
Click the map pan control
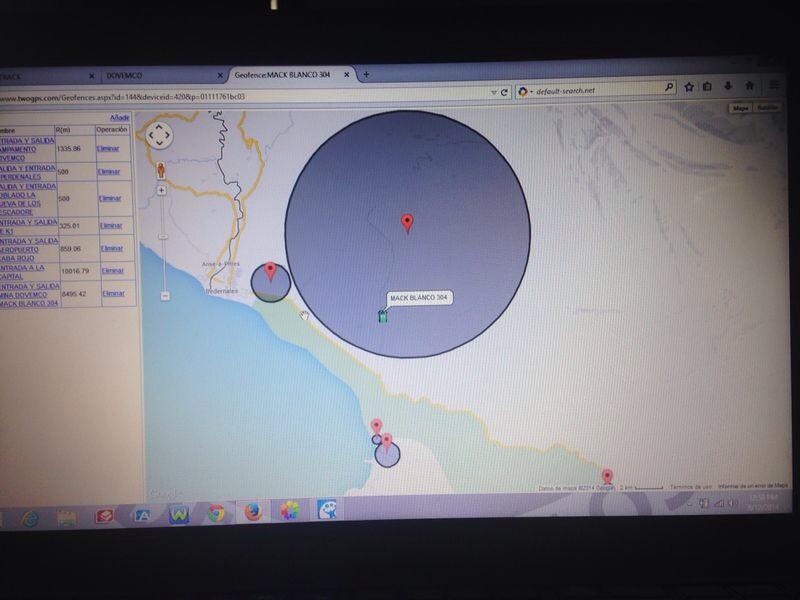coord(159,135)
